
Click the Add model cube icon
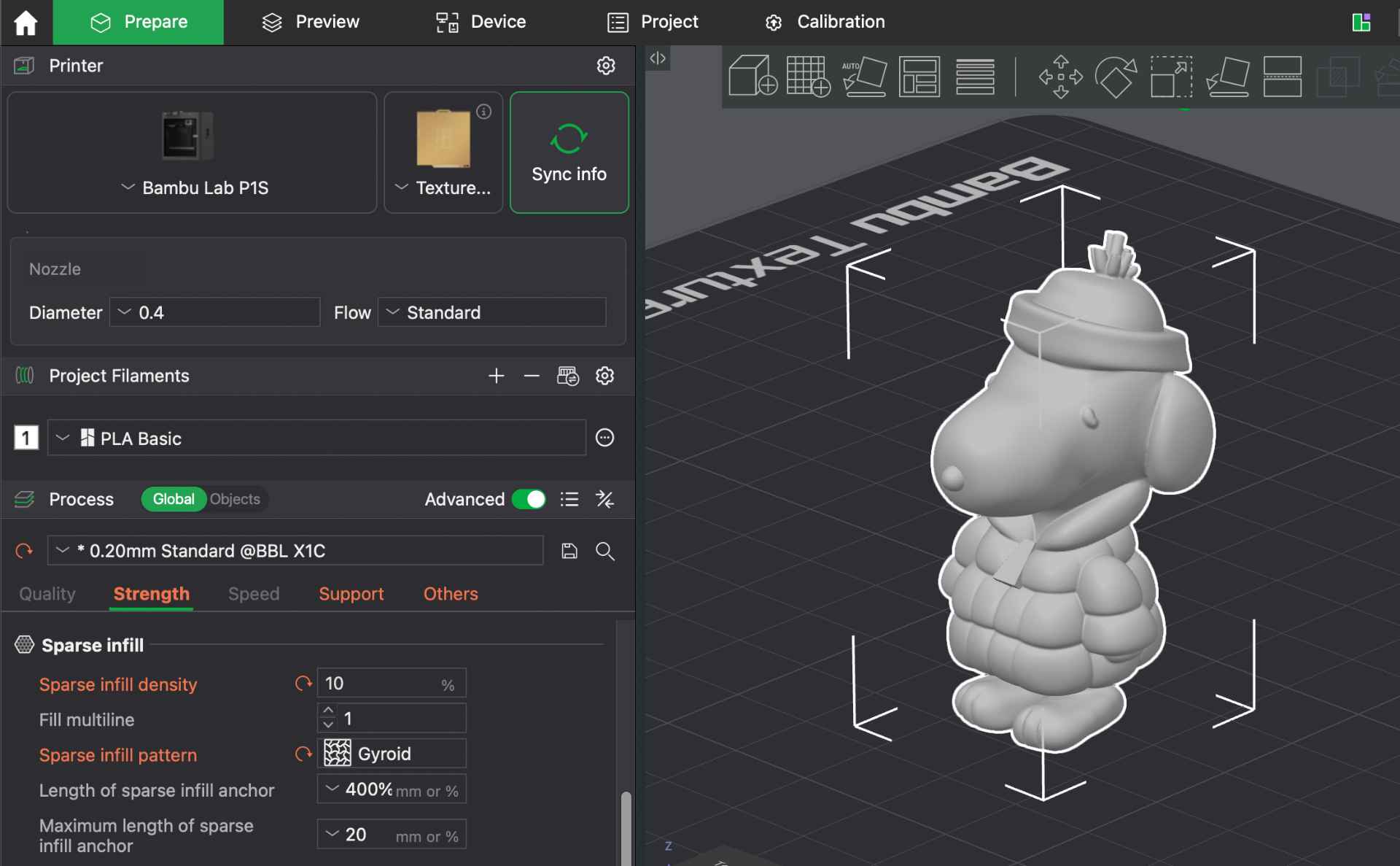tap(752, 76)
